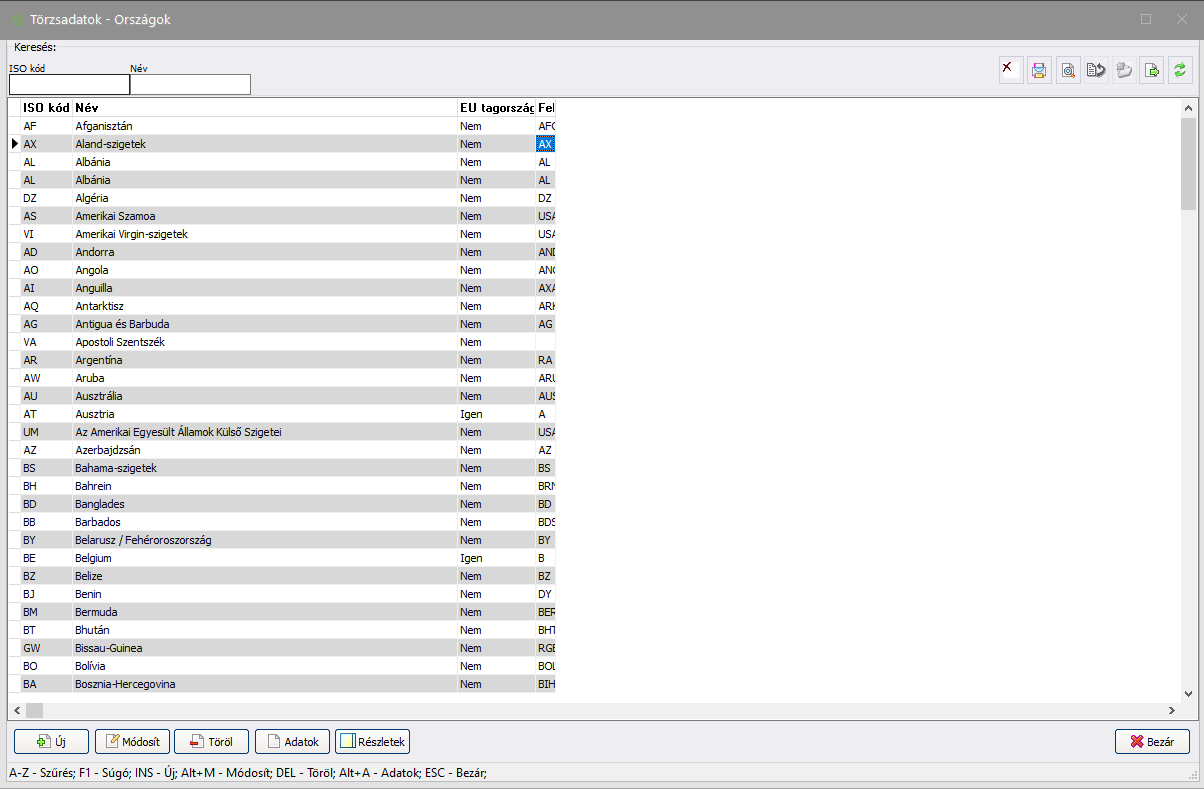Click the Név search input field
Image resolution: width=1204 pixels, height=789 pixels.
tap(190, 85)
